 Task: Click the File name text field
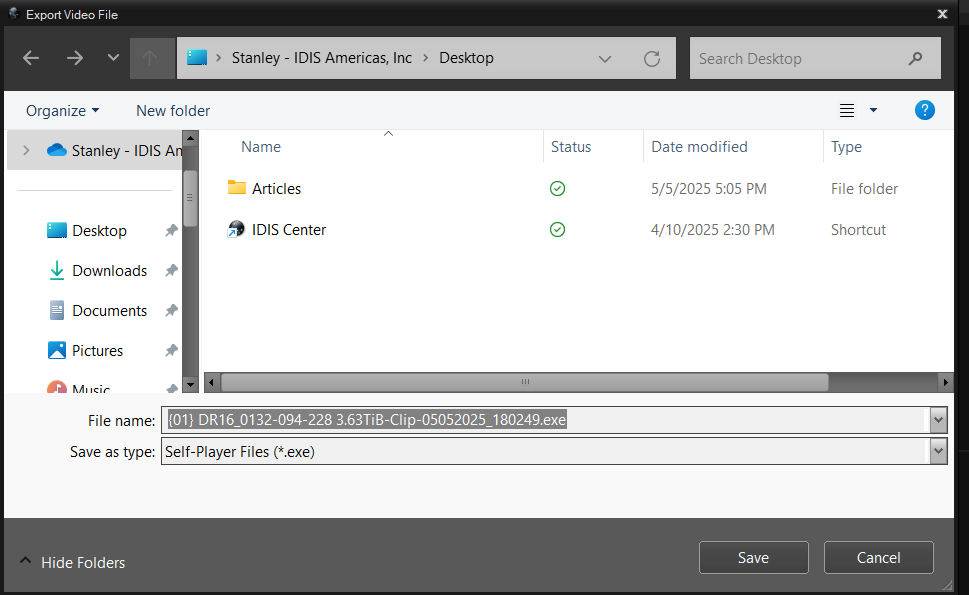[546, 420]
